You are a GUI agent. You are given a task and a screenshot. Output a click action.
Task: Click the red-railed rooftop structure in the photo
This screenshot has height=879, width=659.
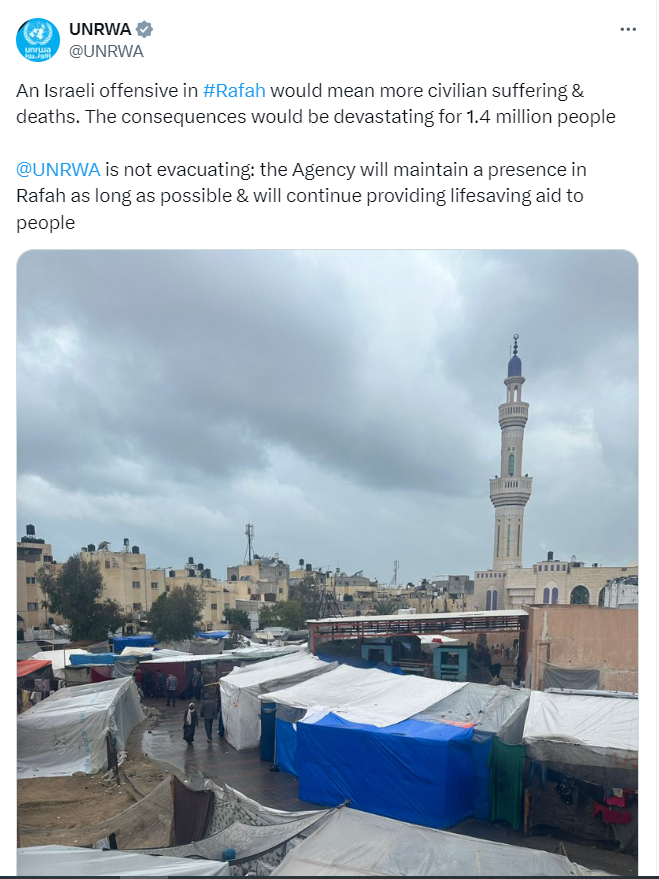(417, 623)
